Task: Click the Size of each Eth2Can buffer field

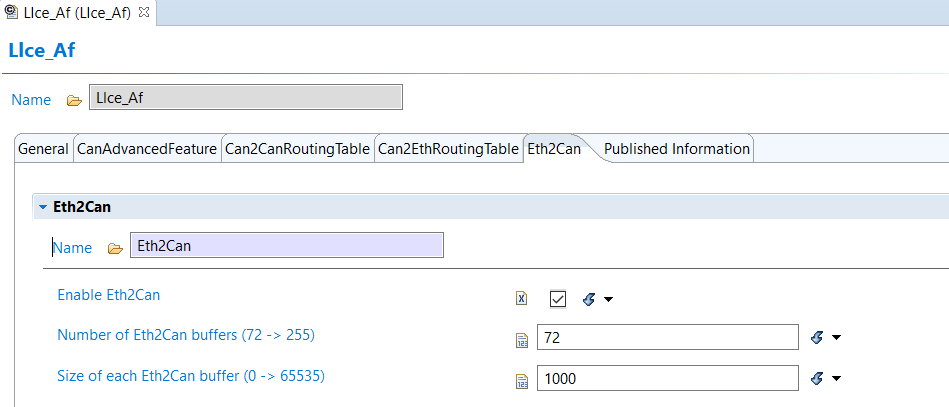Action: 667,378
